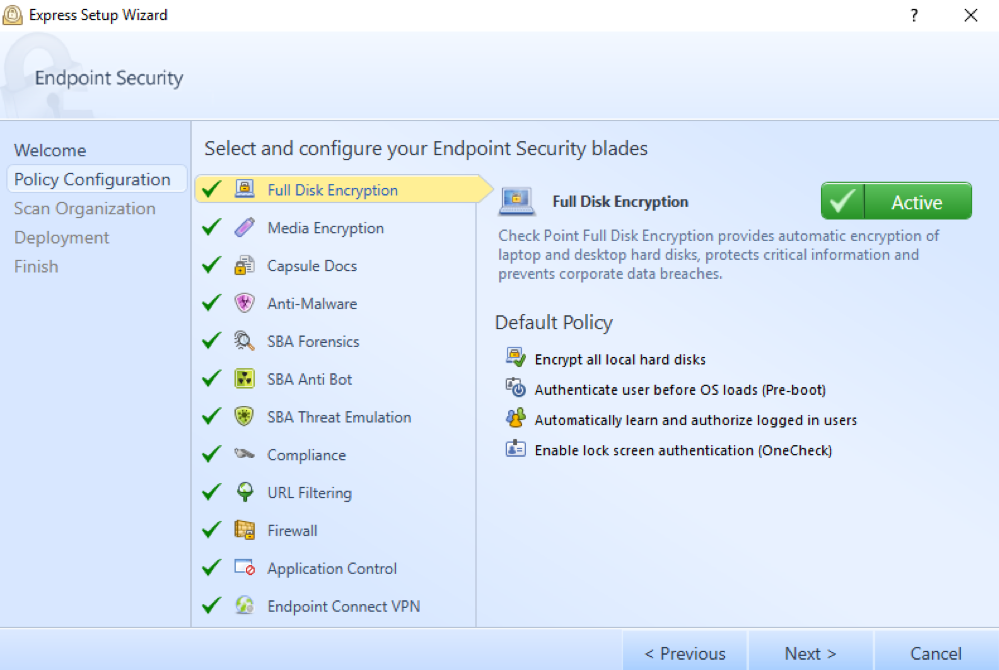The image size is (999, 670).
Task: Toggle the Anti-Malware blade checkmark
Action: [212, 303]
